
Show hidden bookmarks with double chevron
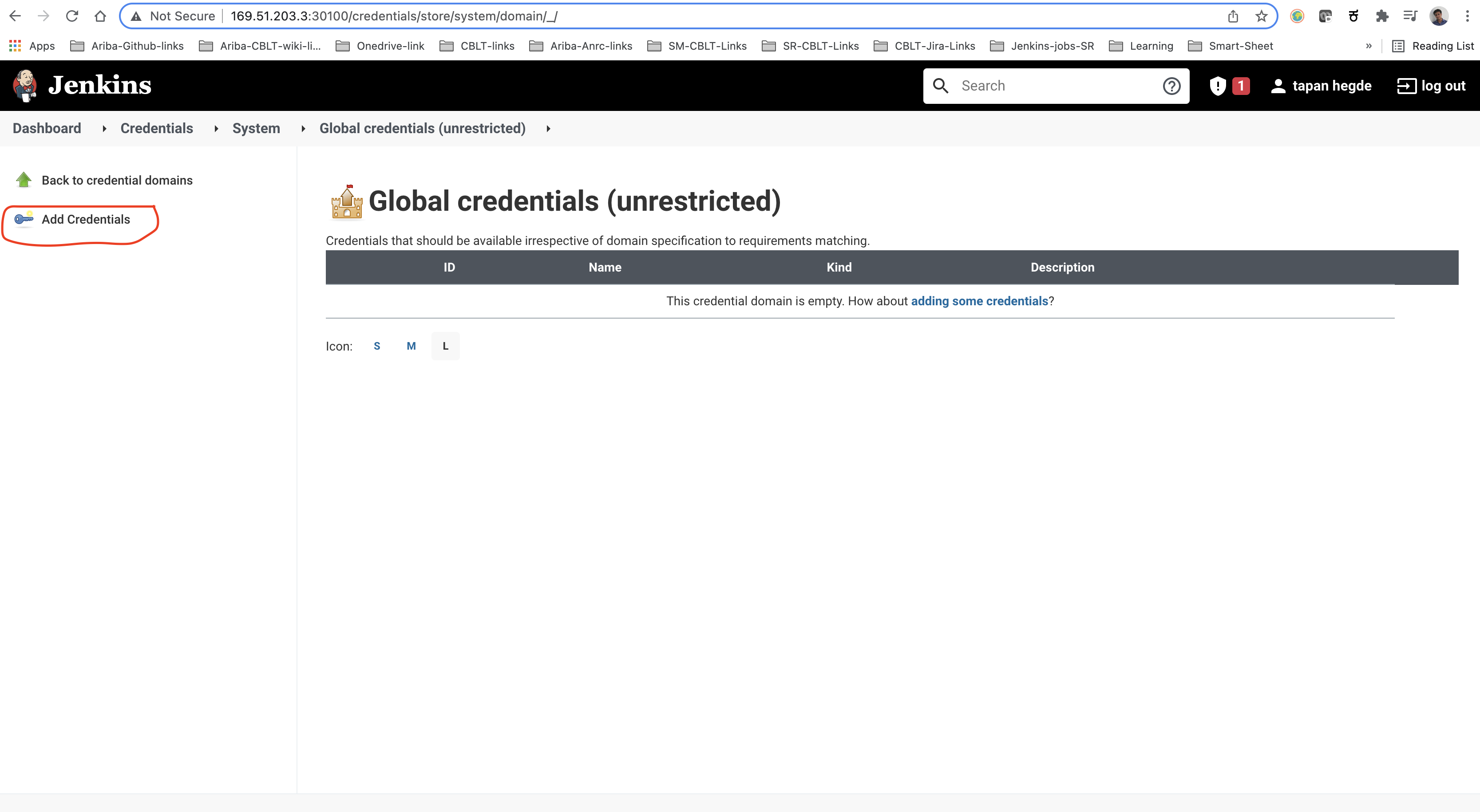click(x=1369, y=46)
